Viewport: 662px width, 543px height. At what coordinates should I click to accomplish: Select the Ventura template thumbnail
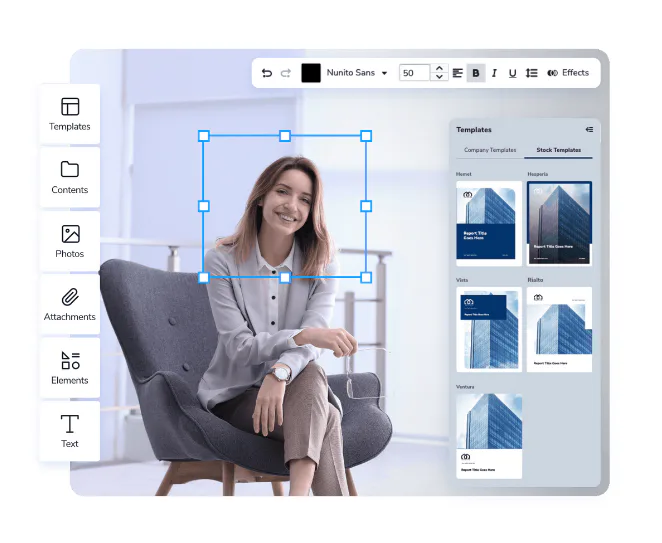(489, 436)
